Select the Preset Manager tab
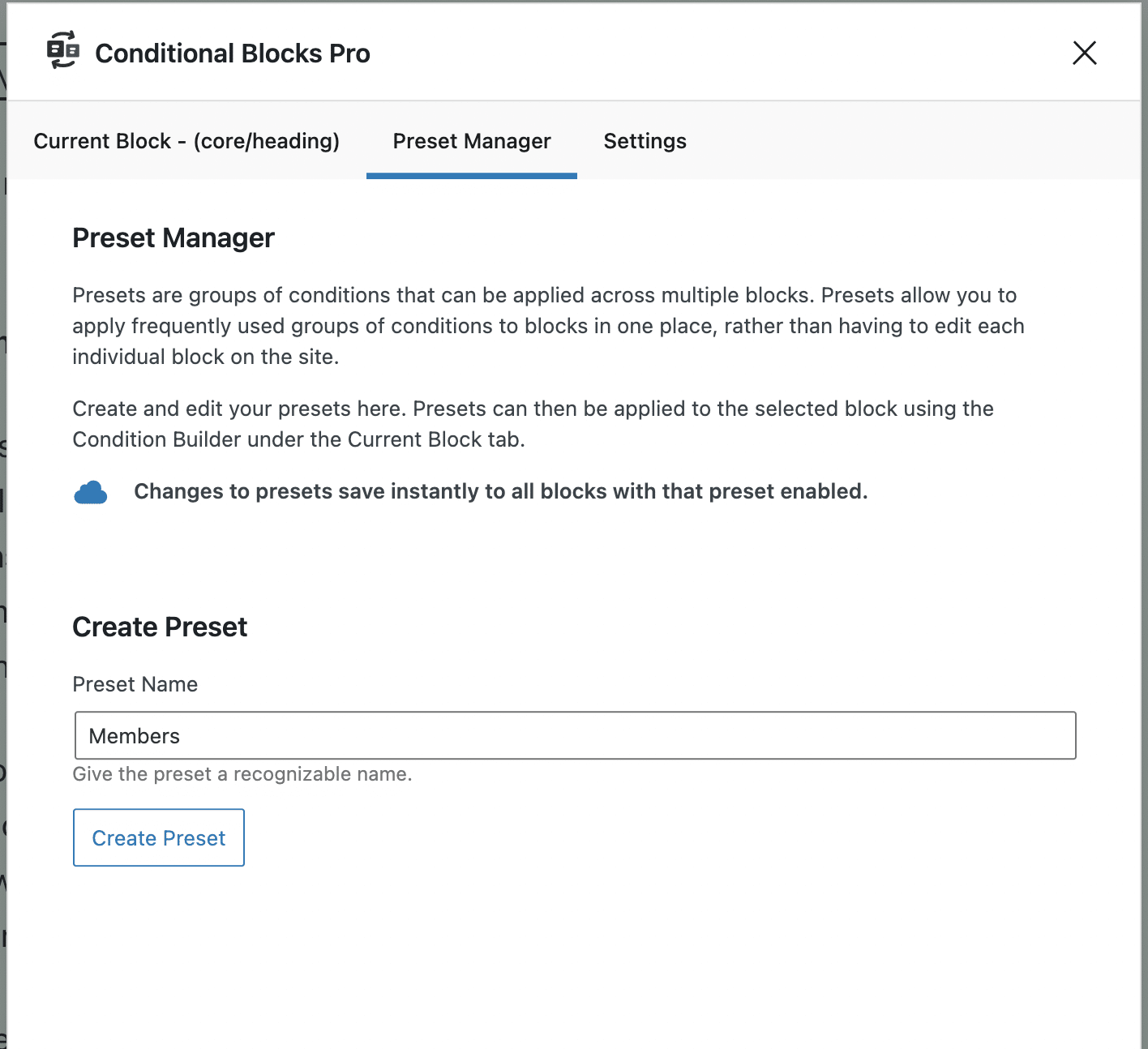Viewport: 1148px width, 1049px height. click(471, 140)
